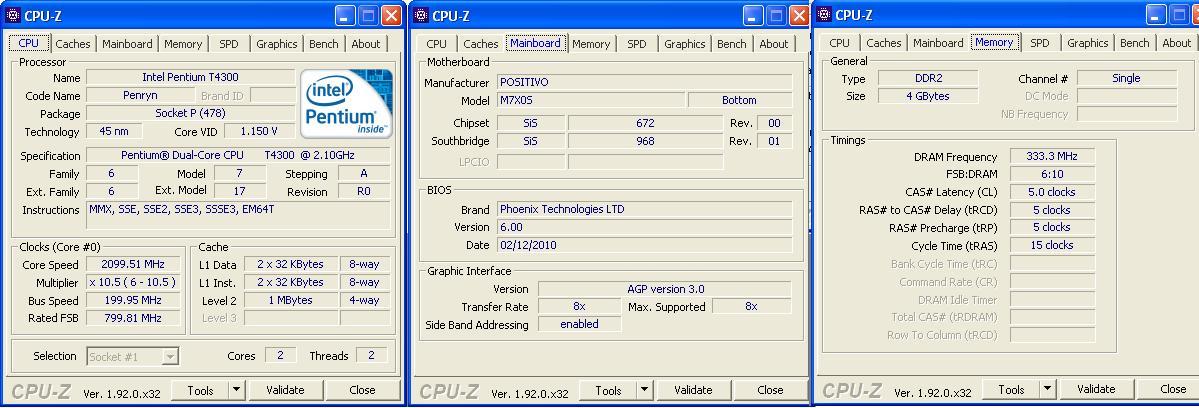
Task: Click the processor Name field Intel Pentium T4300
Action: coord(190,77)
